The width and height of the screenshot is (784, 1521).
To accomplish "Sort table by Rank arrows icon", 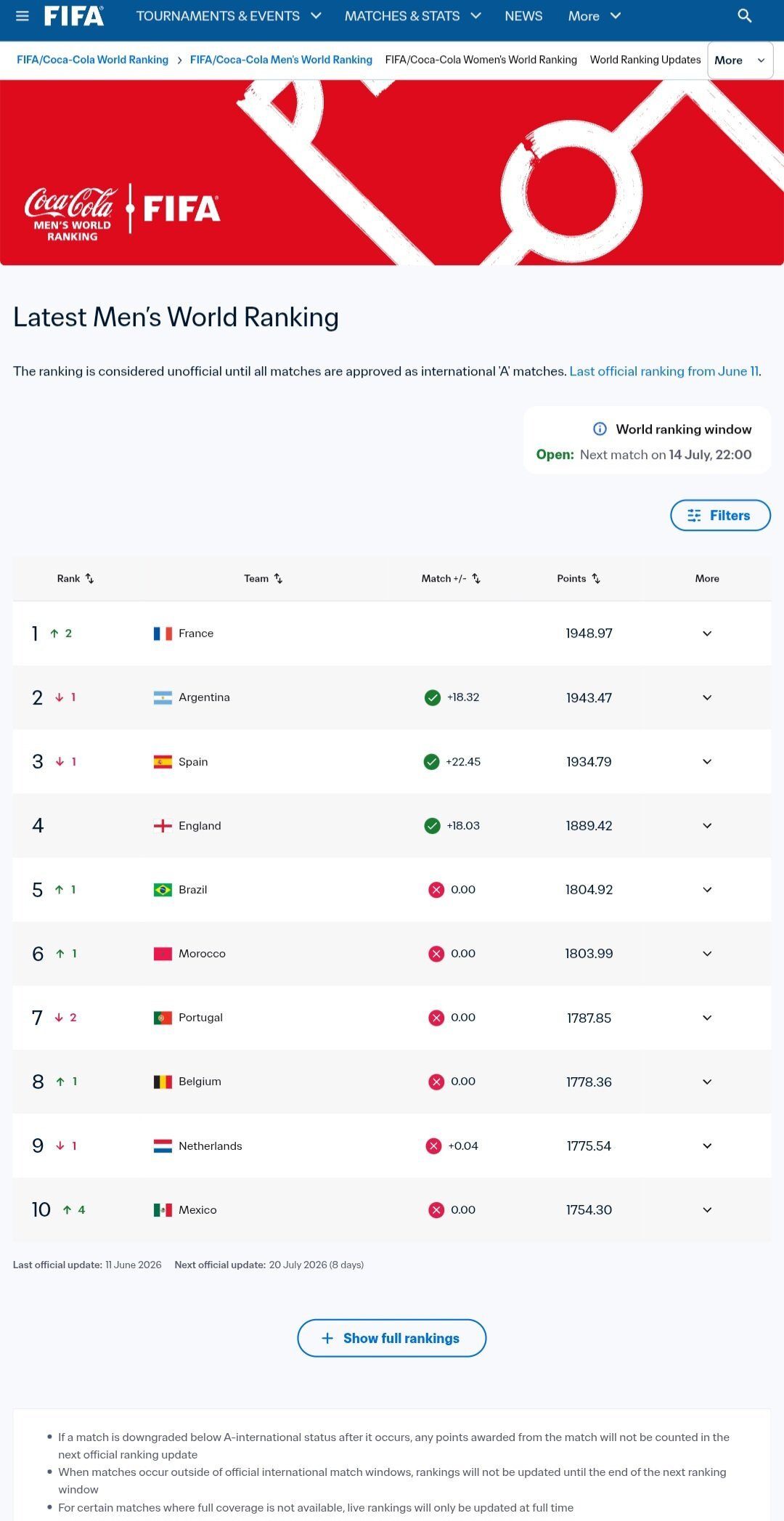I will (x=89, y=578).
